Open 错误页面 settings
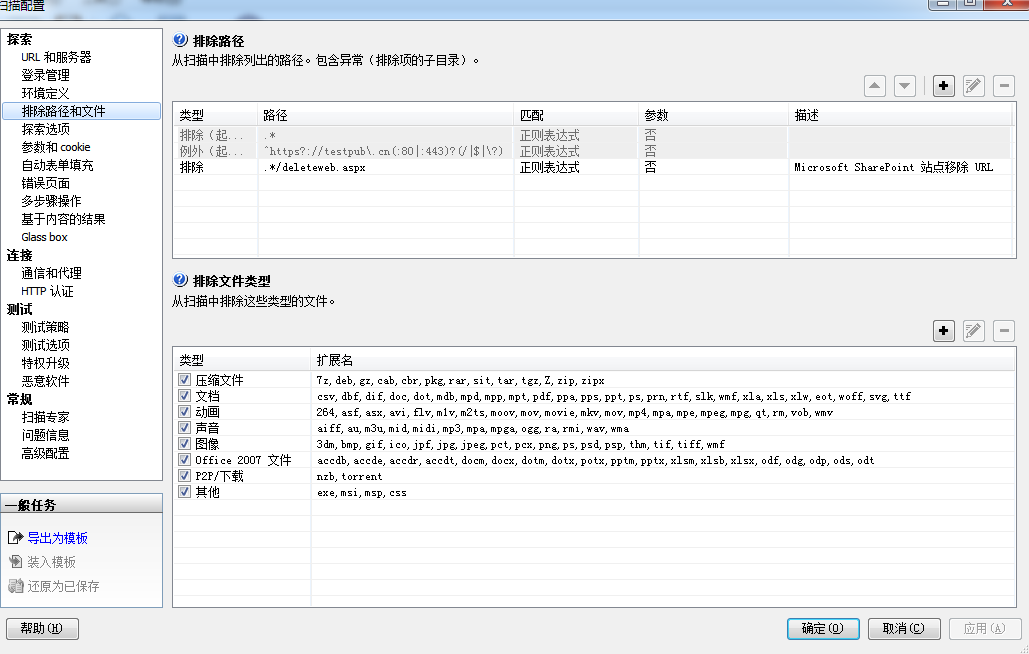Image resolution: width=1029 pixels, height=654 pixels. click(x=45, y=183)
